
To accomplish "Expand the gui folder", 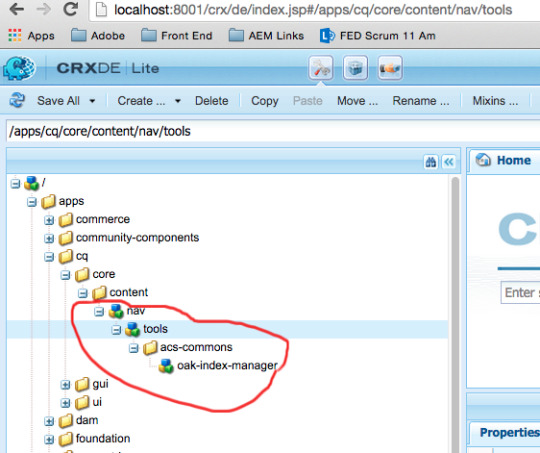I will coord(65,384).
